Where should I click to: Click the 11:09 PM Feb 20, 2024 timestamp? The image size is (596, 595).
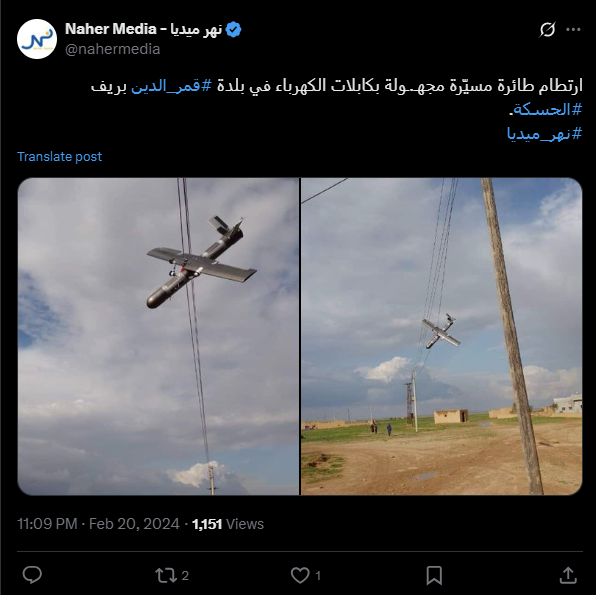98,524
